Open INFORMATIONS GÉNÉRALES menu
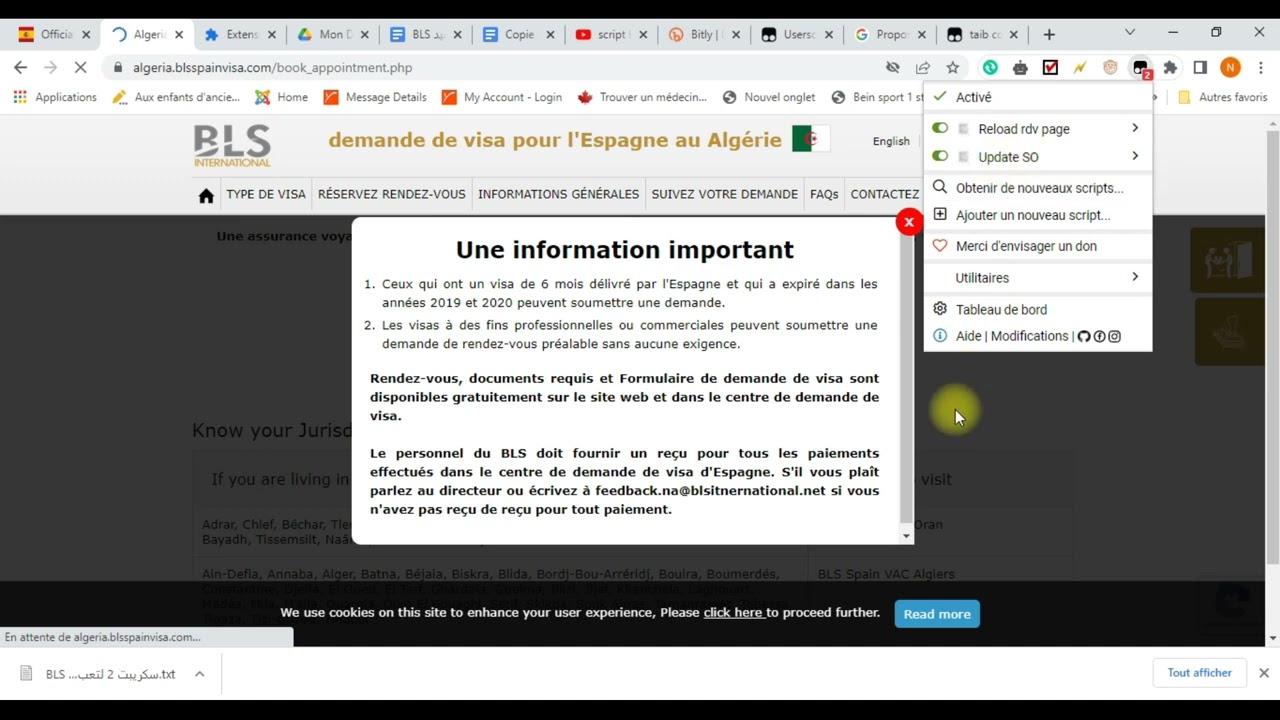This screenshot has height=720, width=1280. [558, 194]
